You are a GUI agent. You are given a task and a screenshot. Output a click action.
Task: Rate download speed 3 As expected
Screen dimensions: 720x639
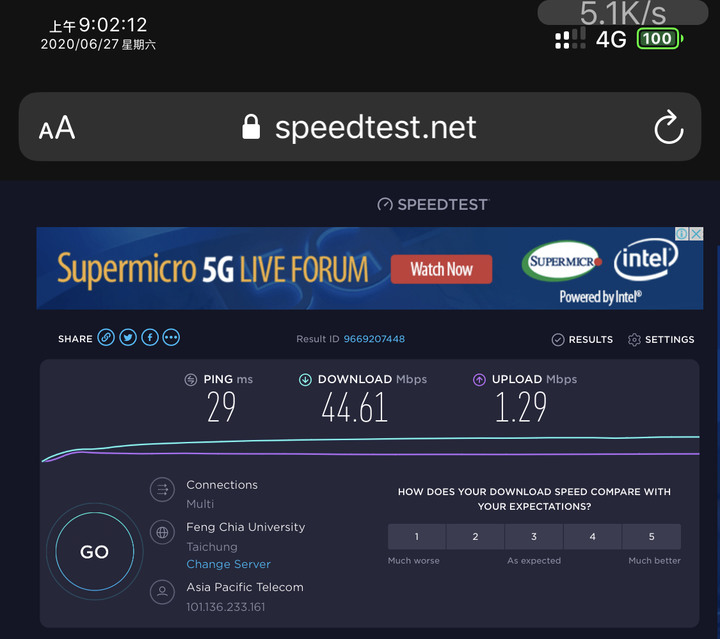(534, 537)
